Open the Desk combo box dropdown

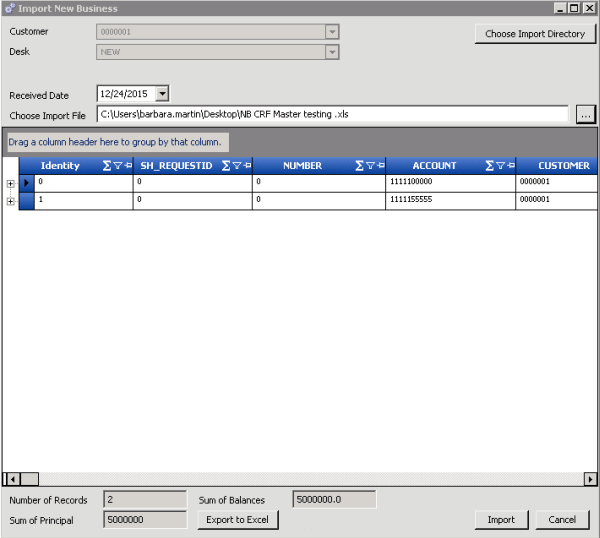click(x=332, y=51)
